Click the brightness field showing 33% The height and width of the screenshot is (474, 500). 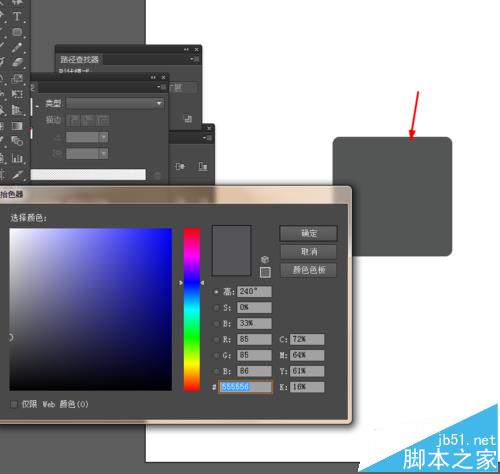point(254,323)
